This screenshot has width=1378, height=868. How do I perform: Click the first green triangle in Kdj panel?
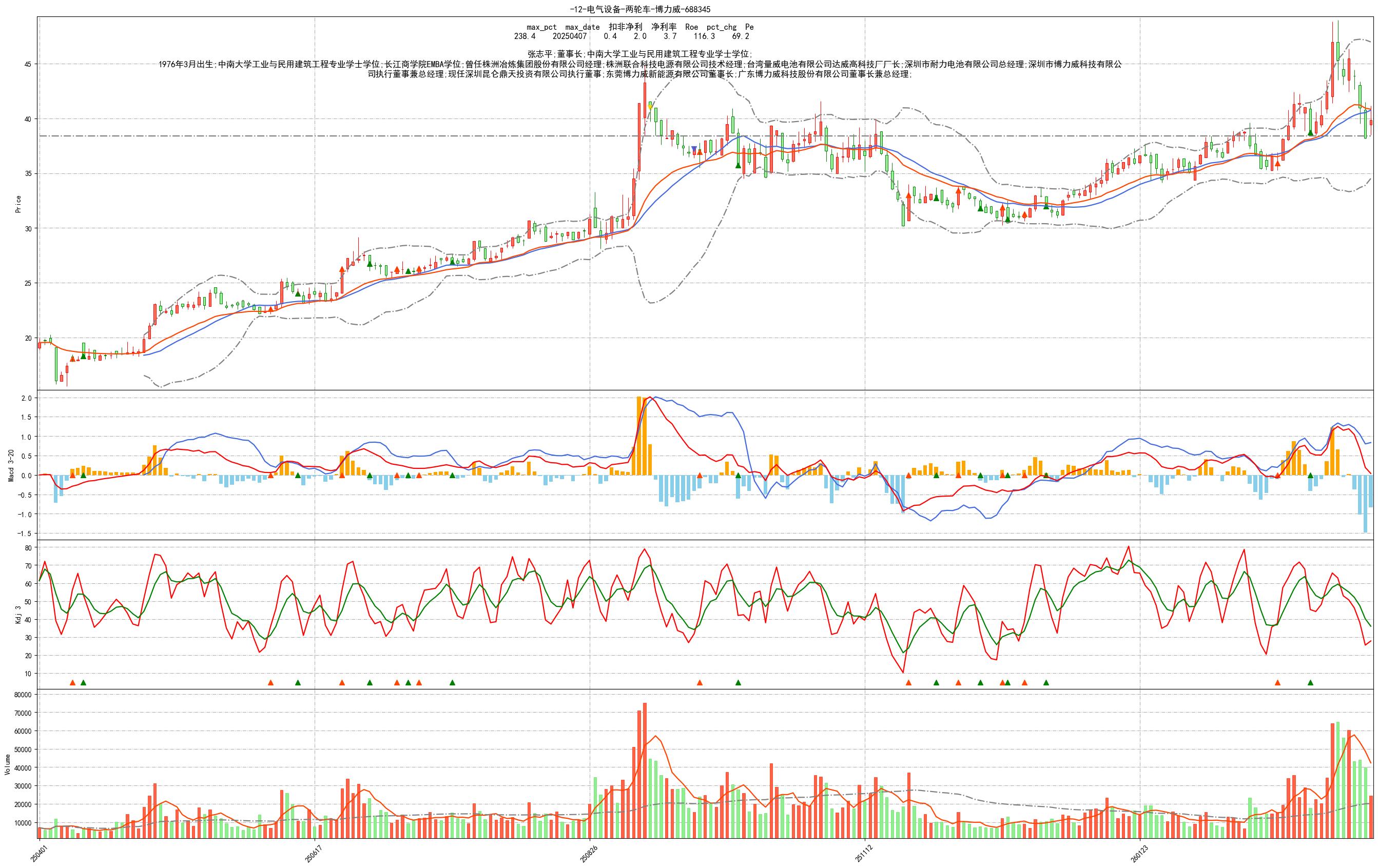(x=84, y=682)
